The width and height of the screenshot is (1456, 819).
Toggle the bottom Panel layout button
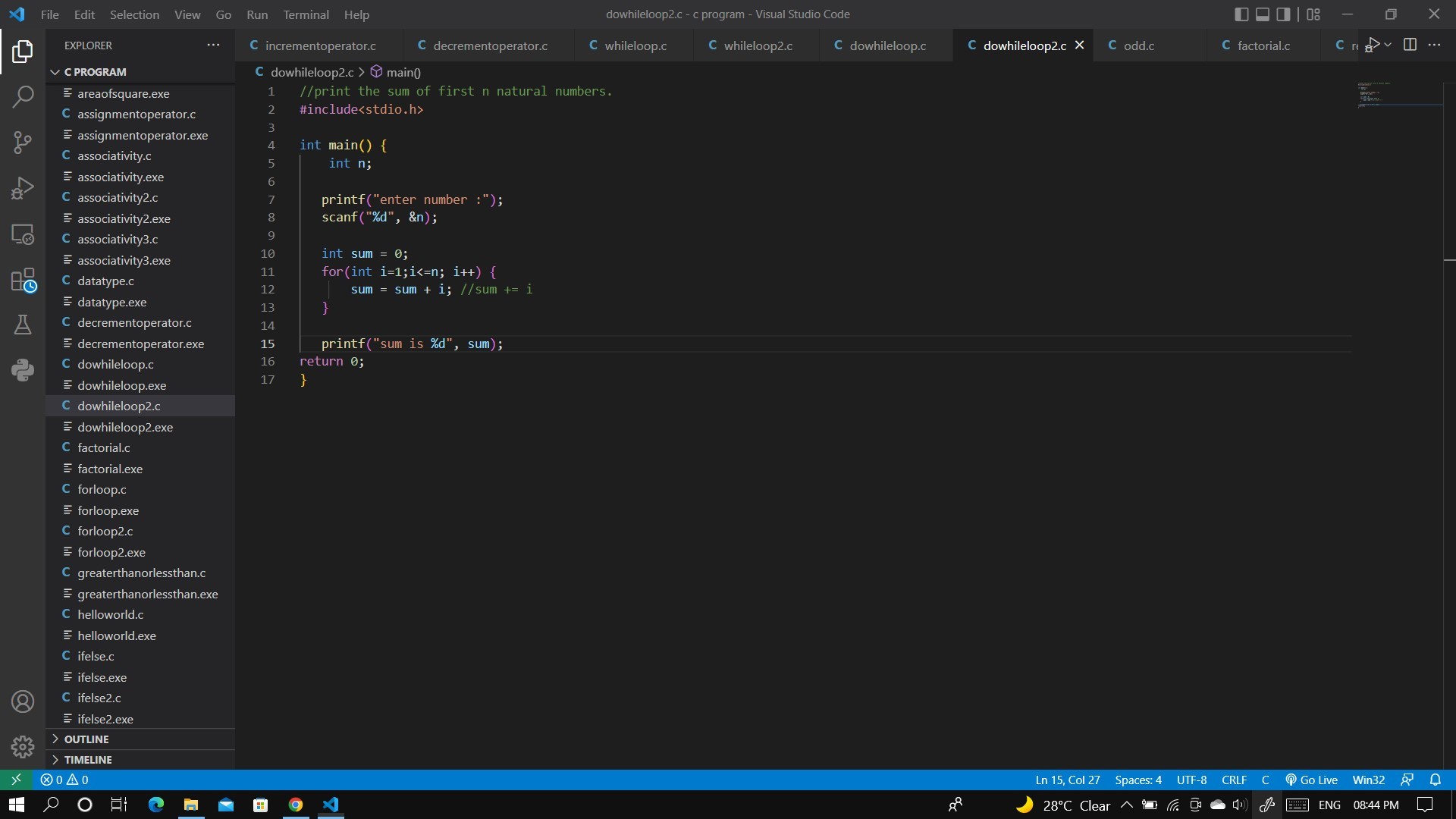click(x=1263, y=14)
